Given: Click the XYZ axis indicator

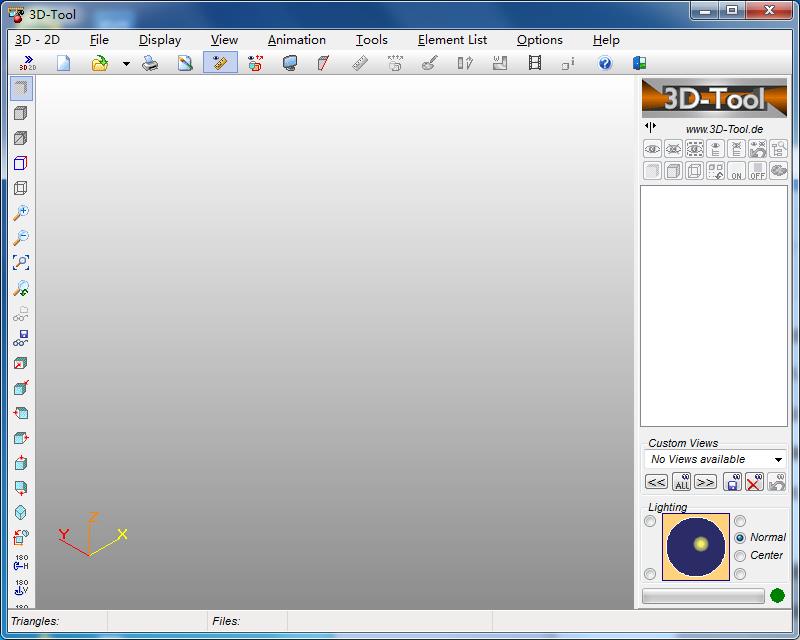Looking at the screenshot, I should point(92,534).
